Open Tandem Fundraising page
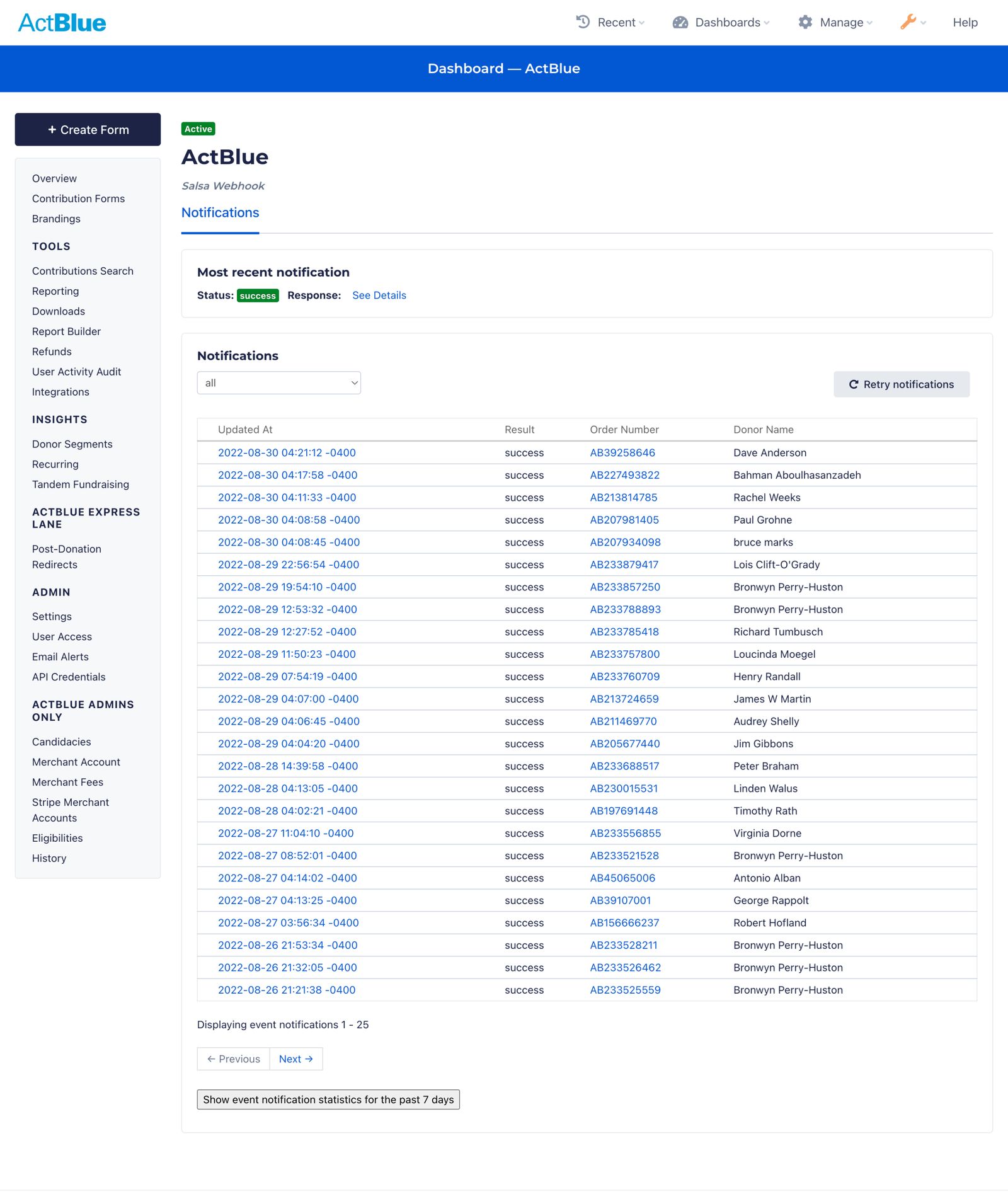Viewport: 1008px width, 1194px height. pyautogui.click(x=80, y=485)
